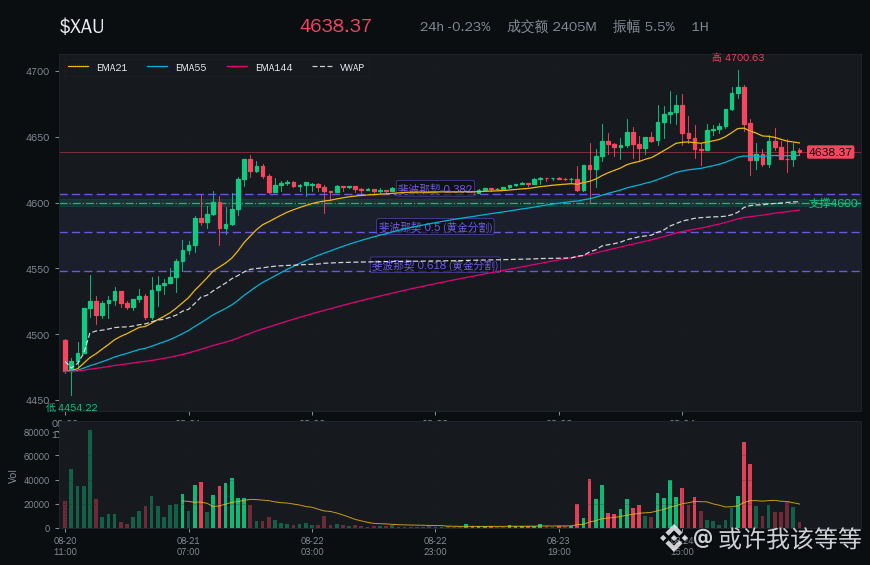Click the red 4638.37 price tag on axis
The height and width of the screenshot is (565, 870).
point(830,152)
